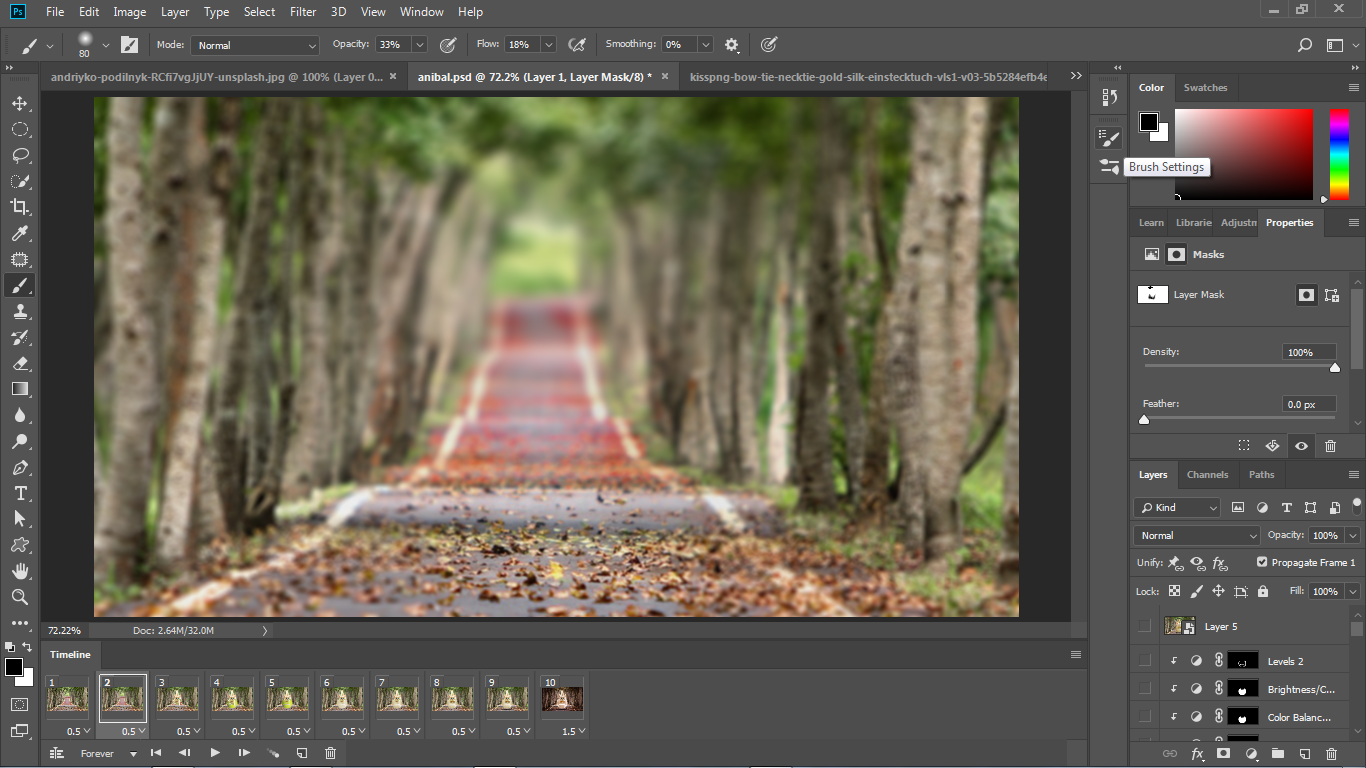The height and width of the screenshot is (768, 1366).
Task: Show the Levels 2 layer visibility
Action: (x=1144, y=661)
